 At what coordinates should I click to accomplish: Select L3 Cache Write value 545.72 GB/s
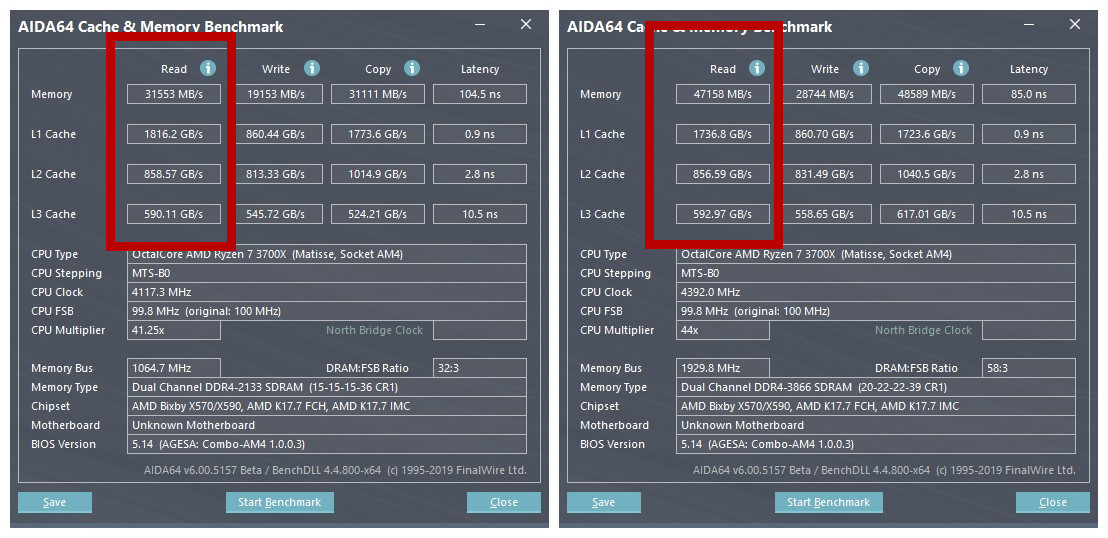276,214
